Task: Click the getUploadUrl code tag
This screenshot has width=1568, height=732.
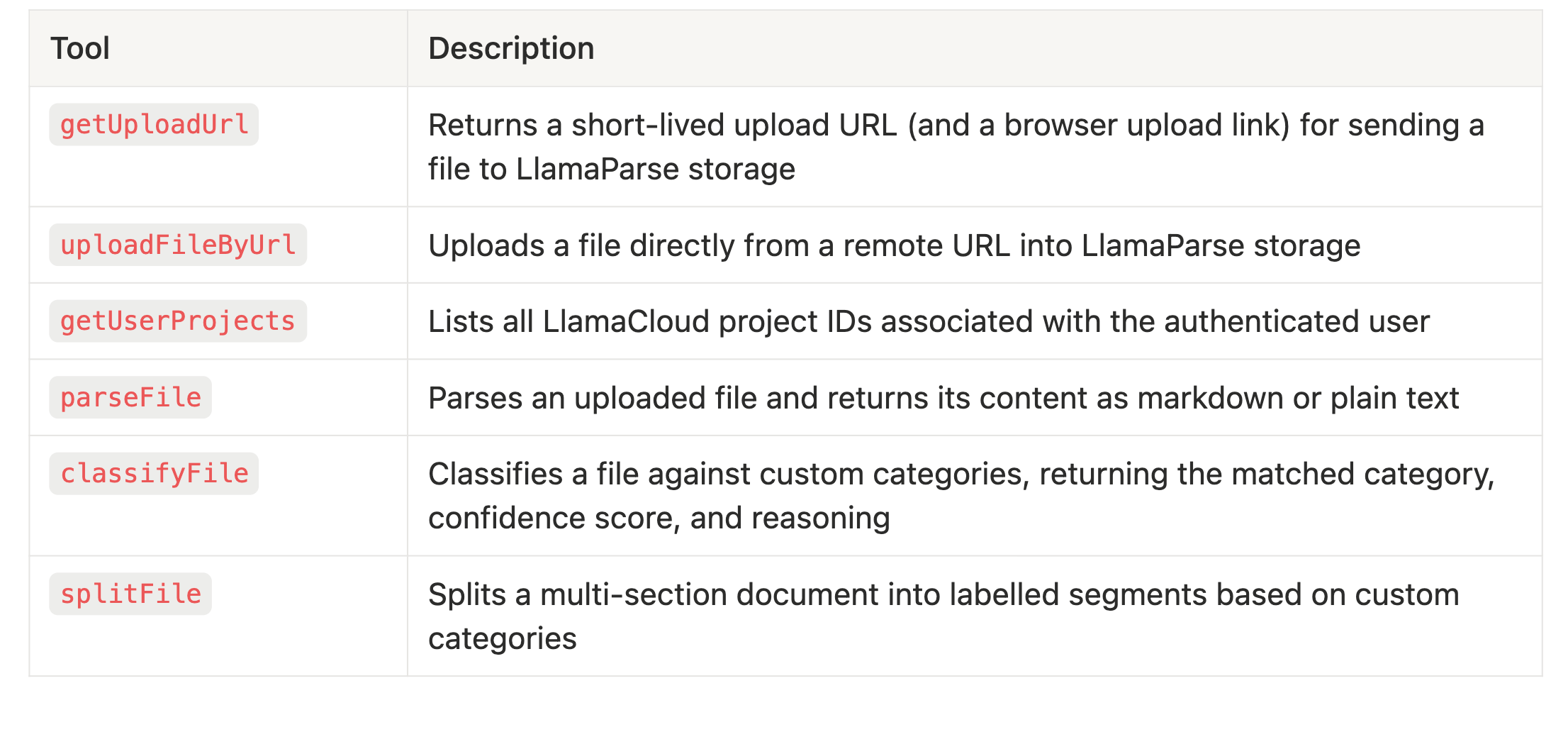Action: (154, 125)
